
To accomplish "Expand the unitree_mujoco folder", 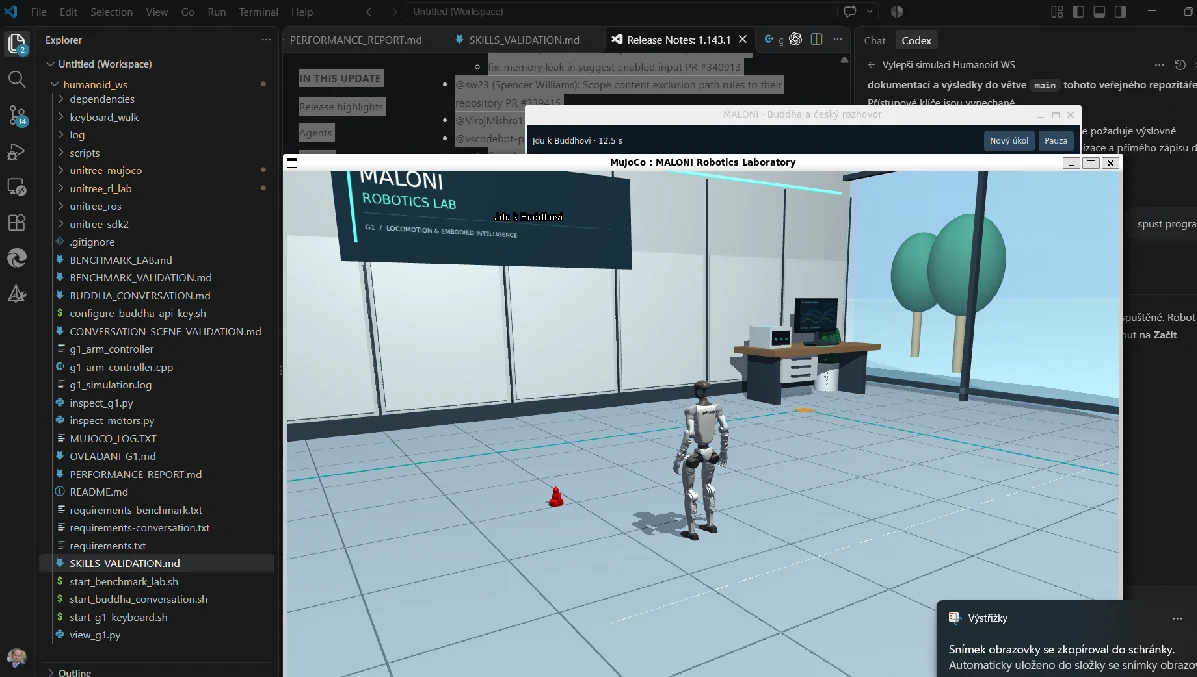I will tap(61, 170).
